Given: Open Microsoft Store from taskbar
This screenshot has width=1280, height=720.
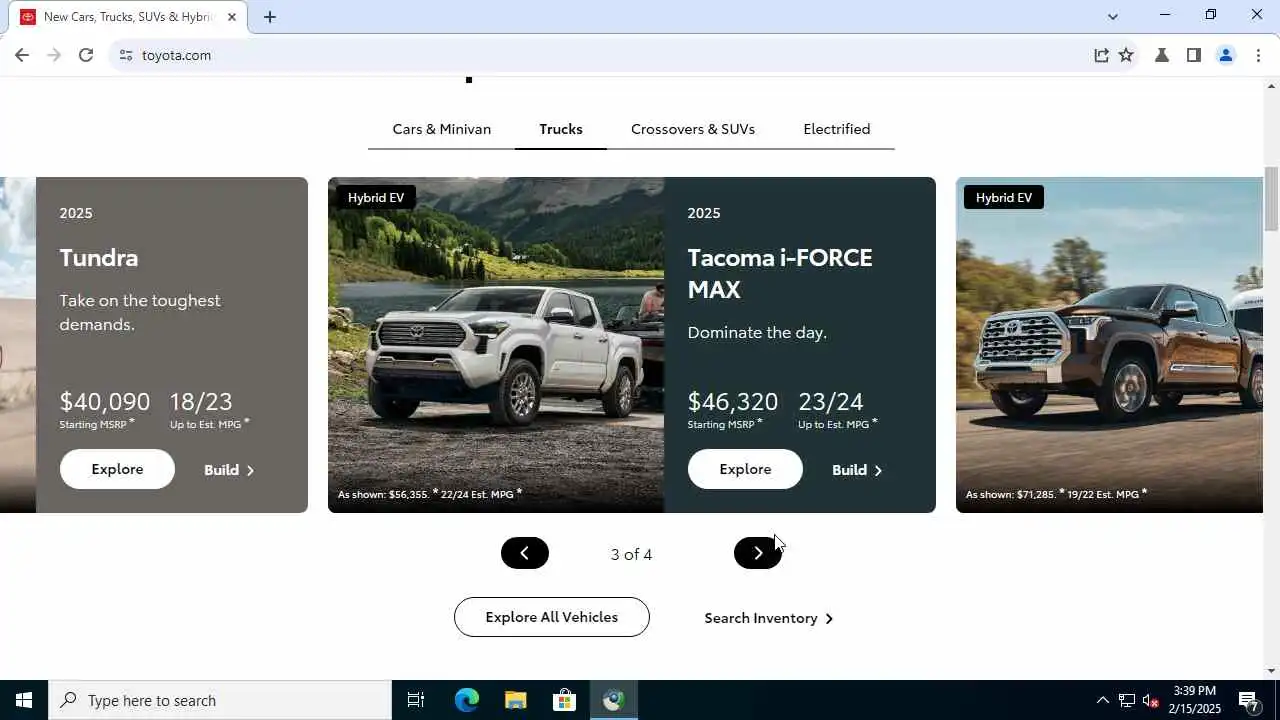Looking at the screenshot, I should [564, 700].
